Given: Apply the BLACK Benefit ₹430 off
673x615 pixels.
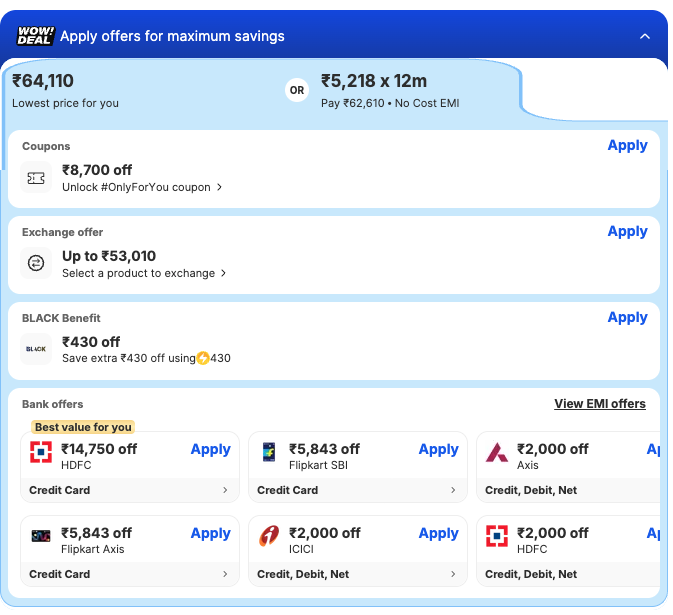Looking at the screenshot, I should coord(627,318).
